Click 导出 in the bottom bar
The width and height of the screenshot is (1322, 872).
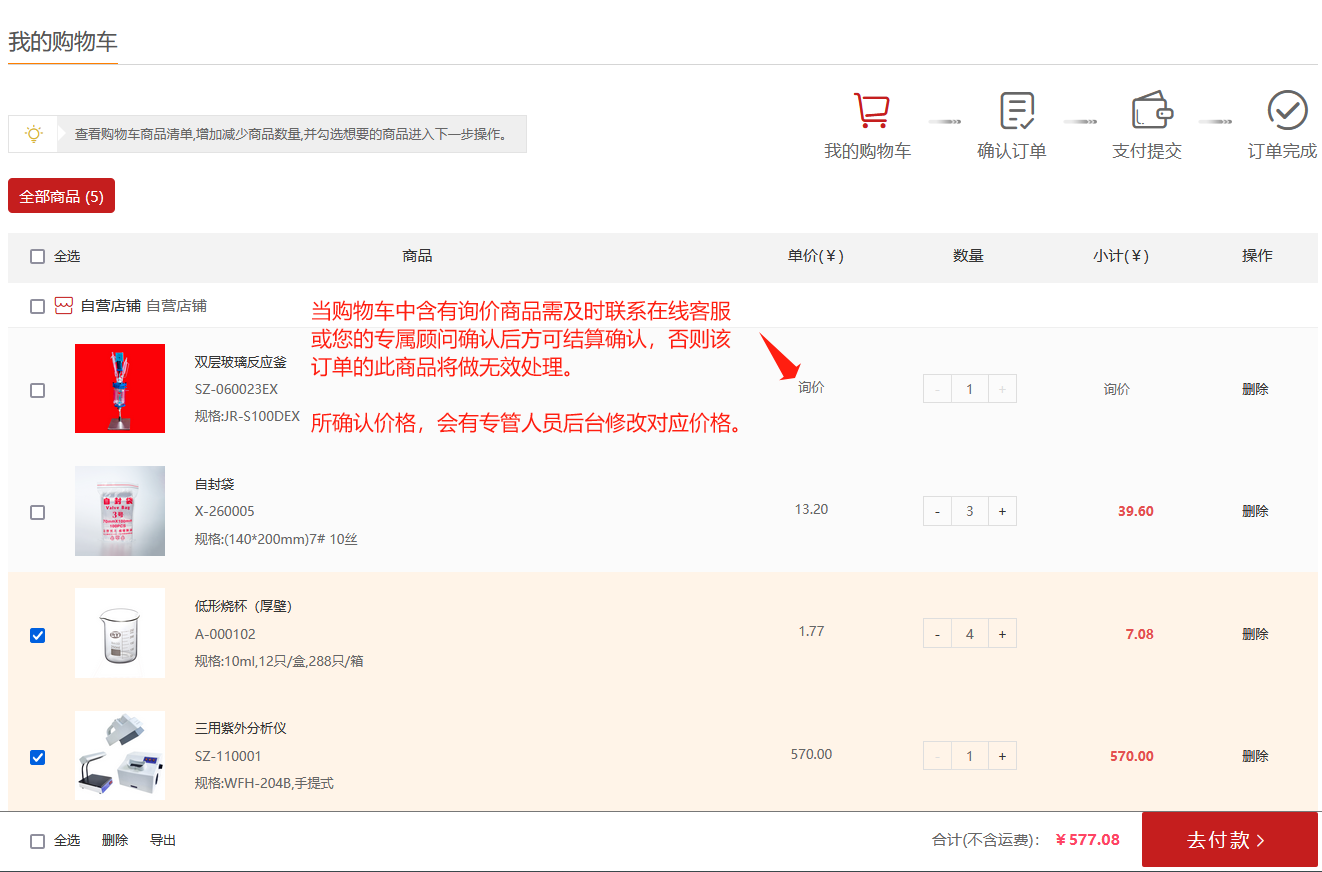(163, 840)
